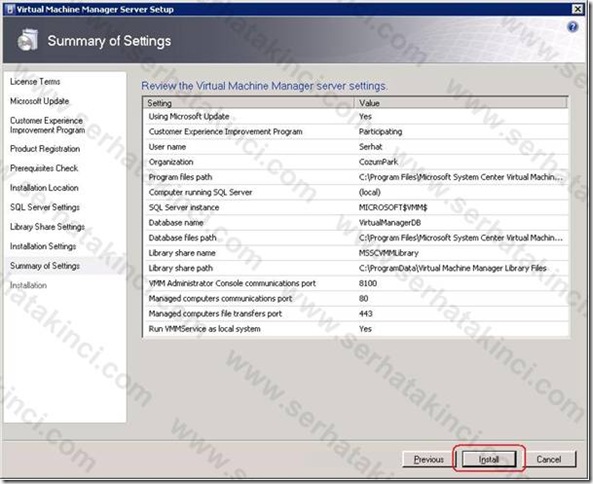This screenshot has width=593, height=484.
Task: Click the Setting column header
Action: click(249, 103)
